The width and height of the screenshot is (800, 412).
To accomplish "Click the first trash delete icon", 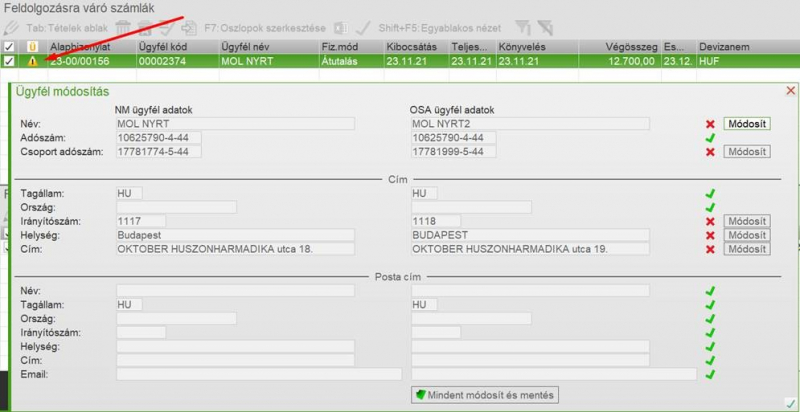I will tap(123, 28).
